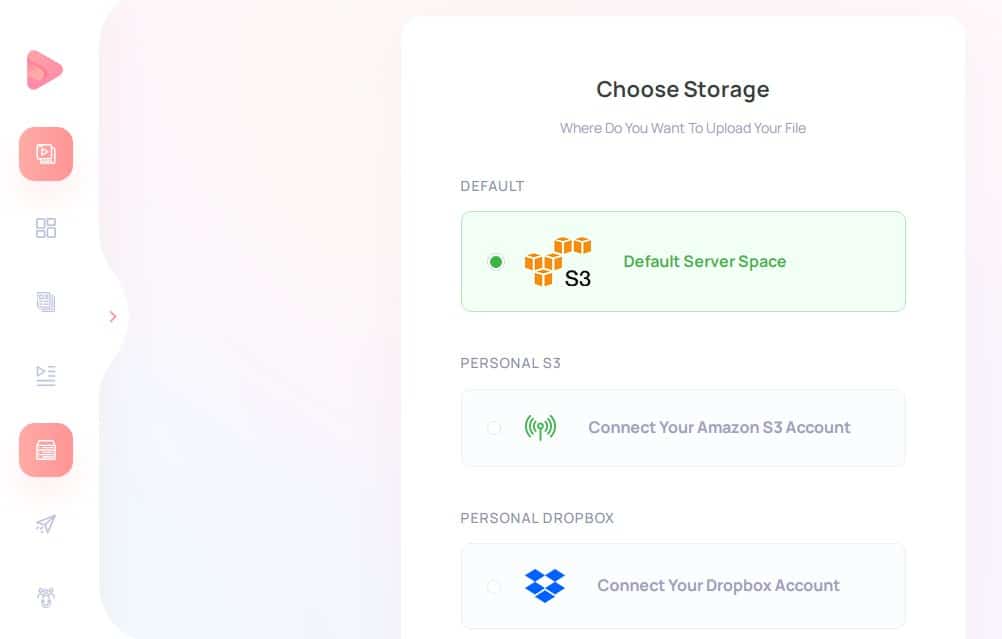Click the Amazon S3 cubes logo
This screenshot has width=1002, height=639.
click(558, 261)
